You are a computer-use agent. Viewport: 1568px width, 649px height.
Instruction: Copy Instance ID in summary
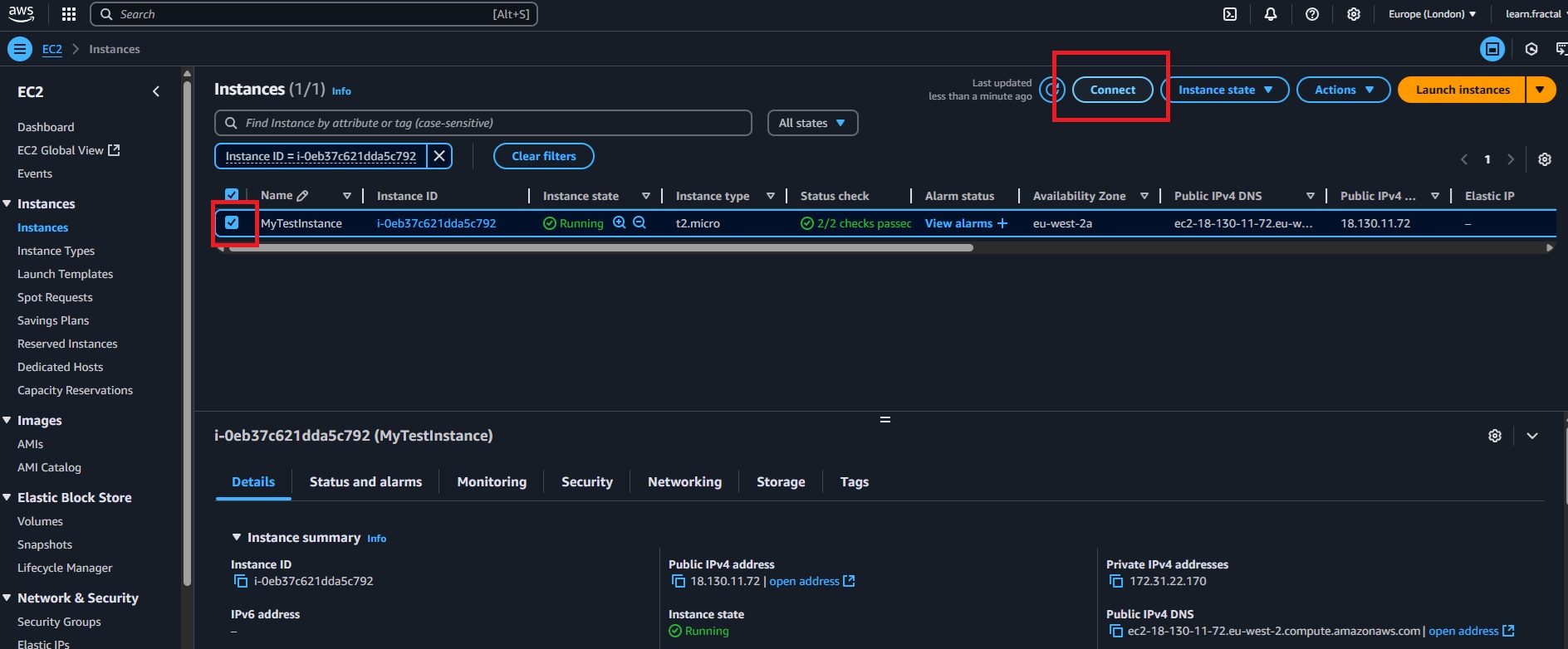241,582
